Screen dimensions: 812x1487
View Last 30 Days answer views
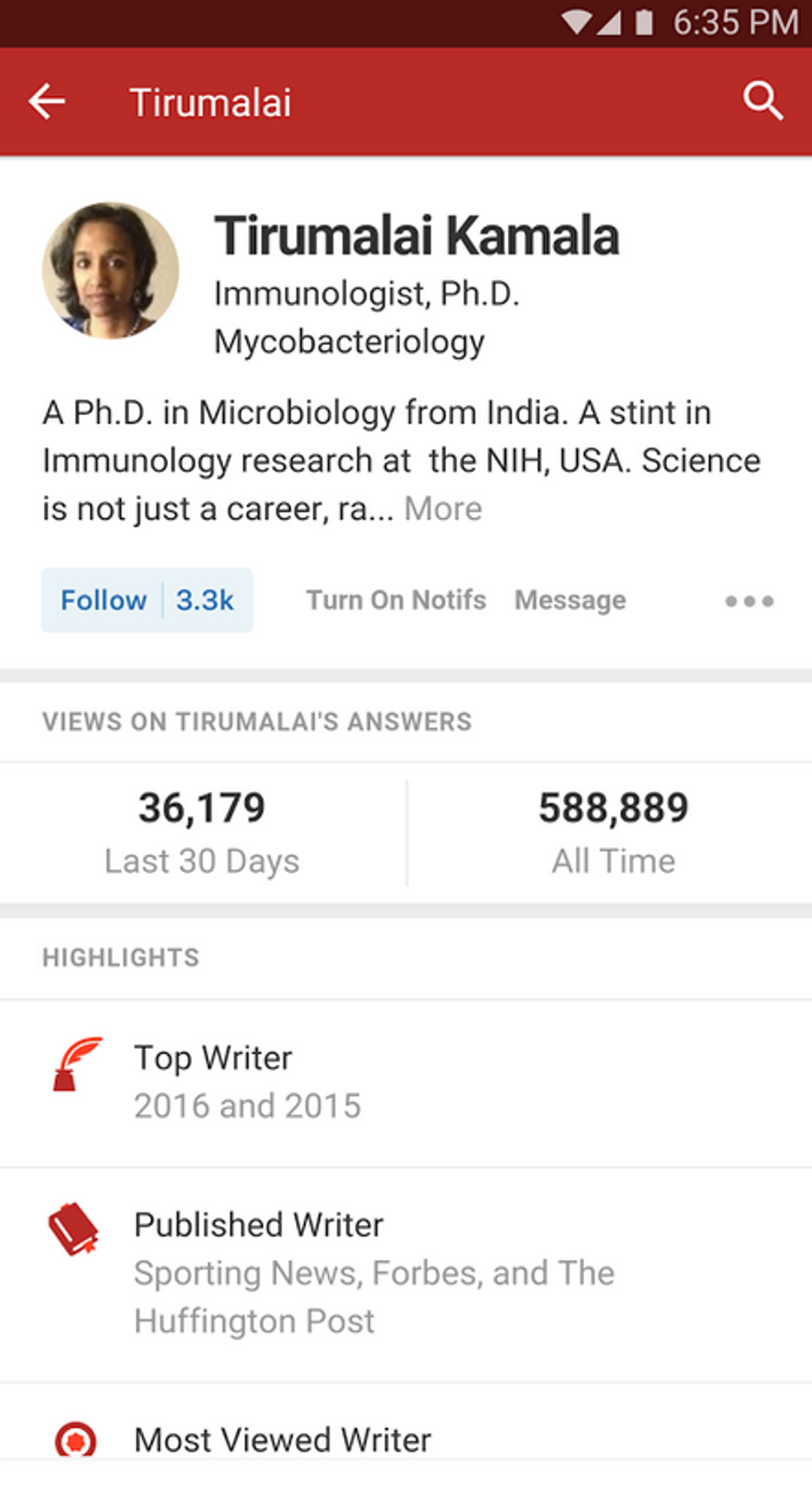point(202,832)
